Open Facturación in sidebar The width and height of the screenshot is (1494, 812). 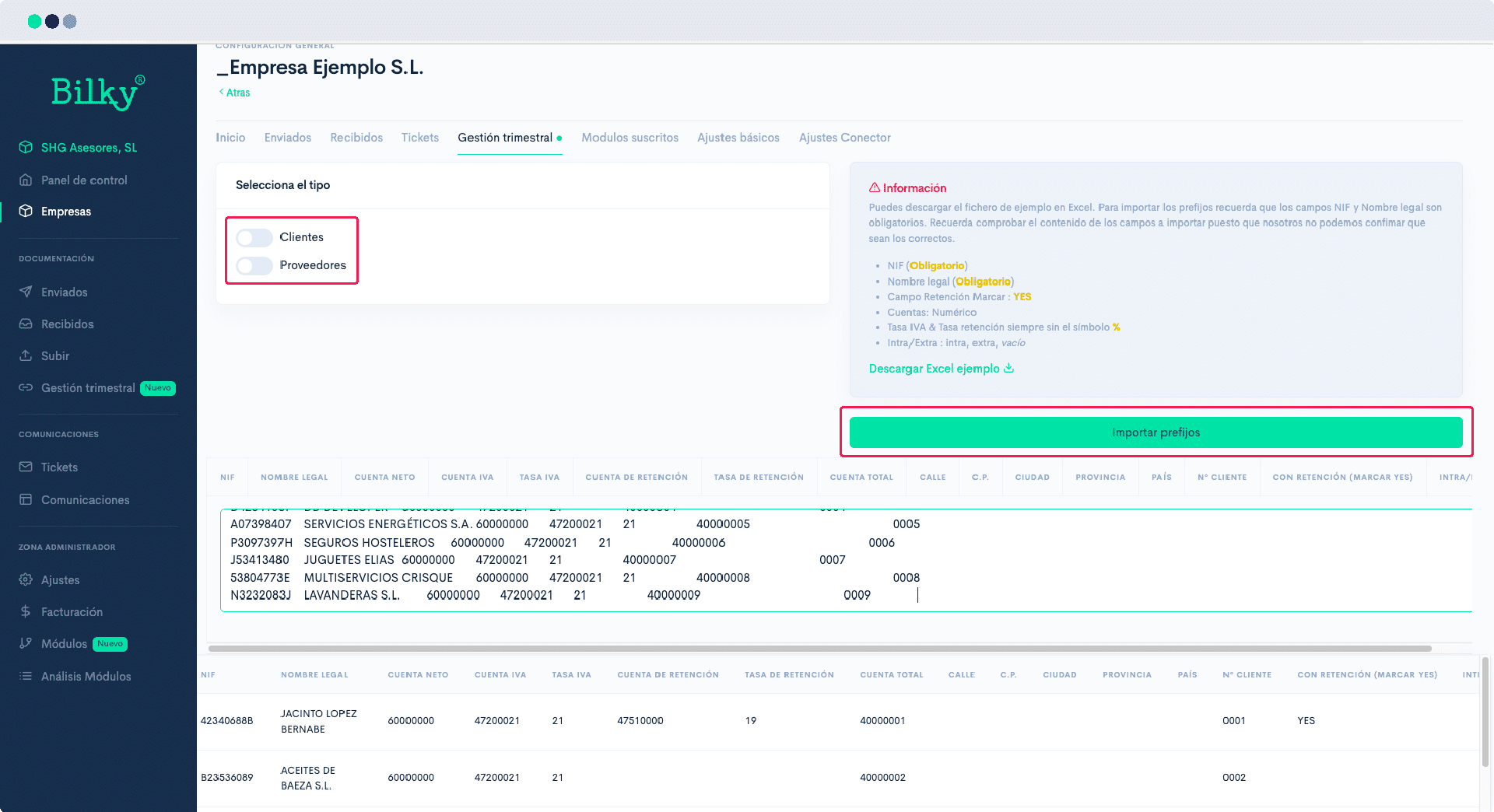click(x=72, y=612)
